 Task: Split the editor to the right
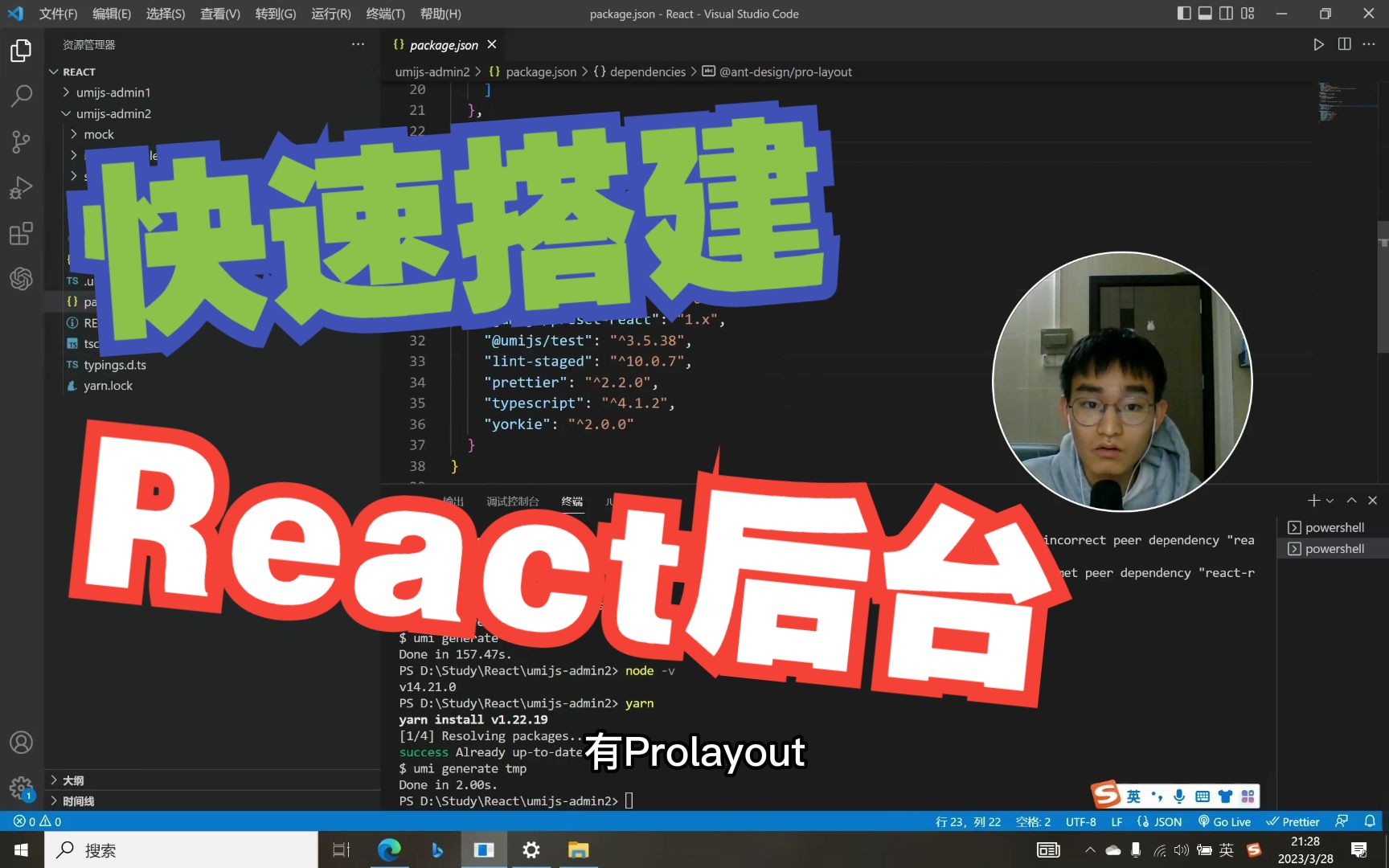point(1344,44)
